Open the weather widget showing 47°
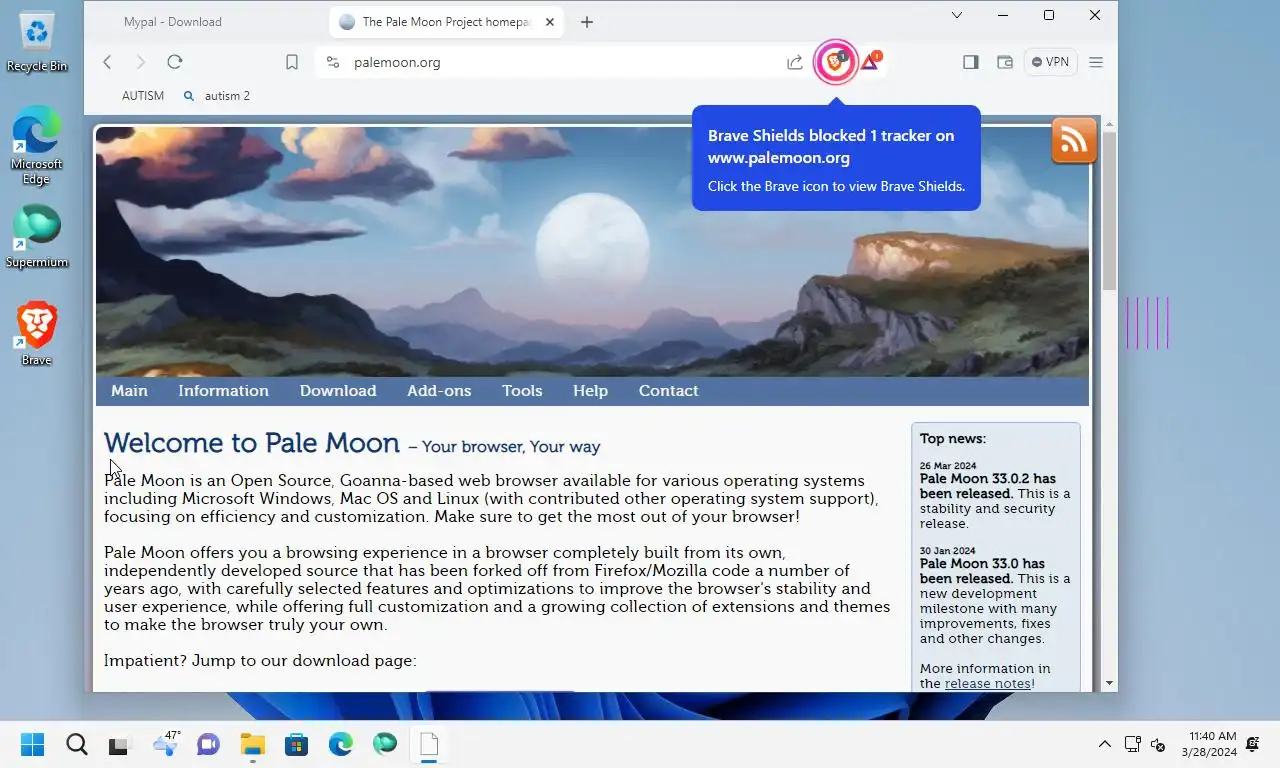This screenshot has width=1280, height=768. [x=165, y=743]
